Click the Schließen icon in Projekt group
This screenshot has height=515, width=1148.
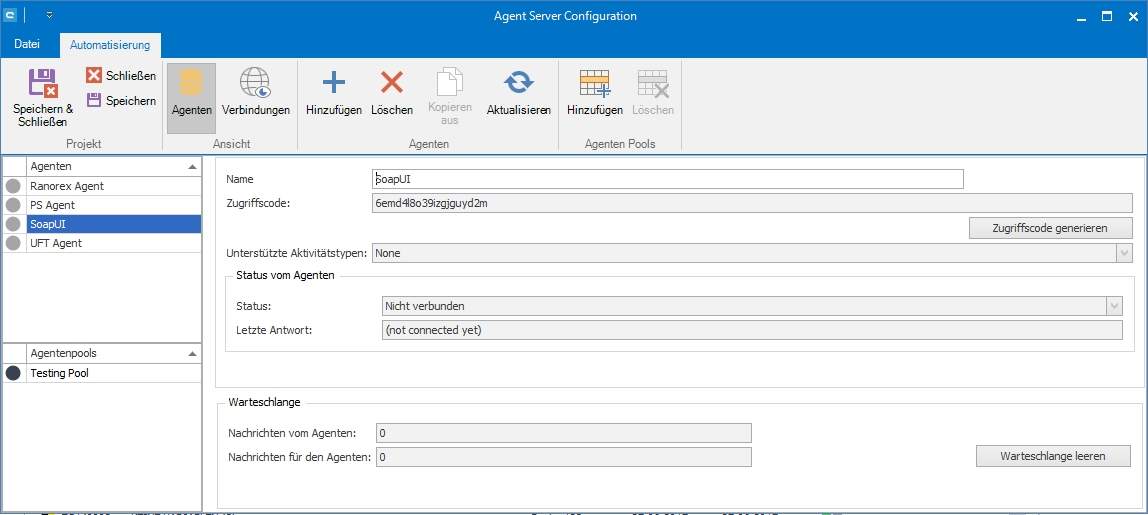pos(94,75)
